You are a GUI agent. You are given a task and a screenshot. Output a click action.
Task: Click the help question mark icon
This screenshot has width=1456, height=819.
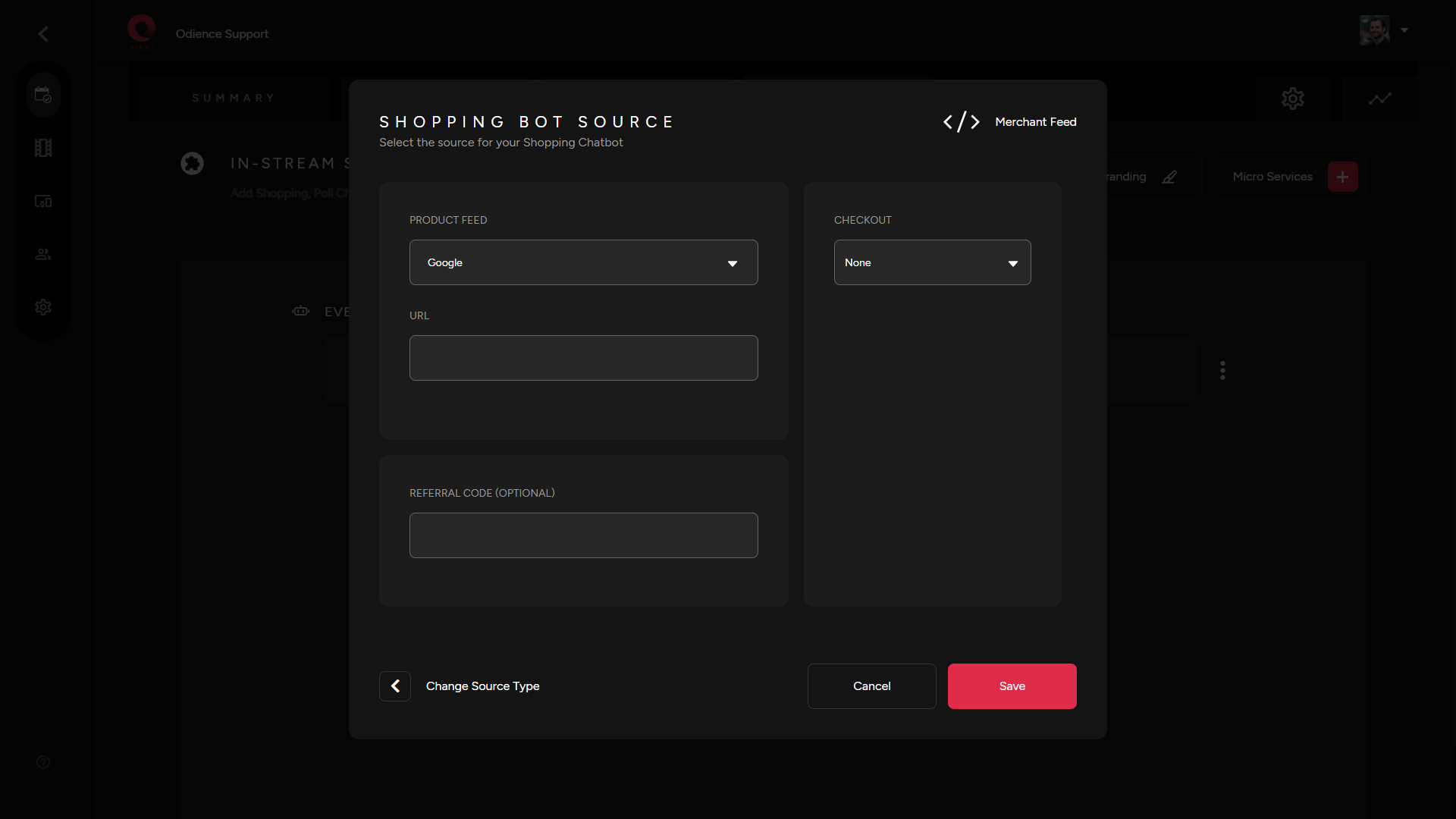[x=43, y=761]
